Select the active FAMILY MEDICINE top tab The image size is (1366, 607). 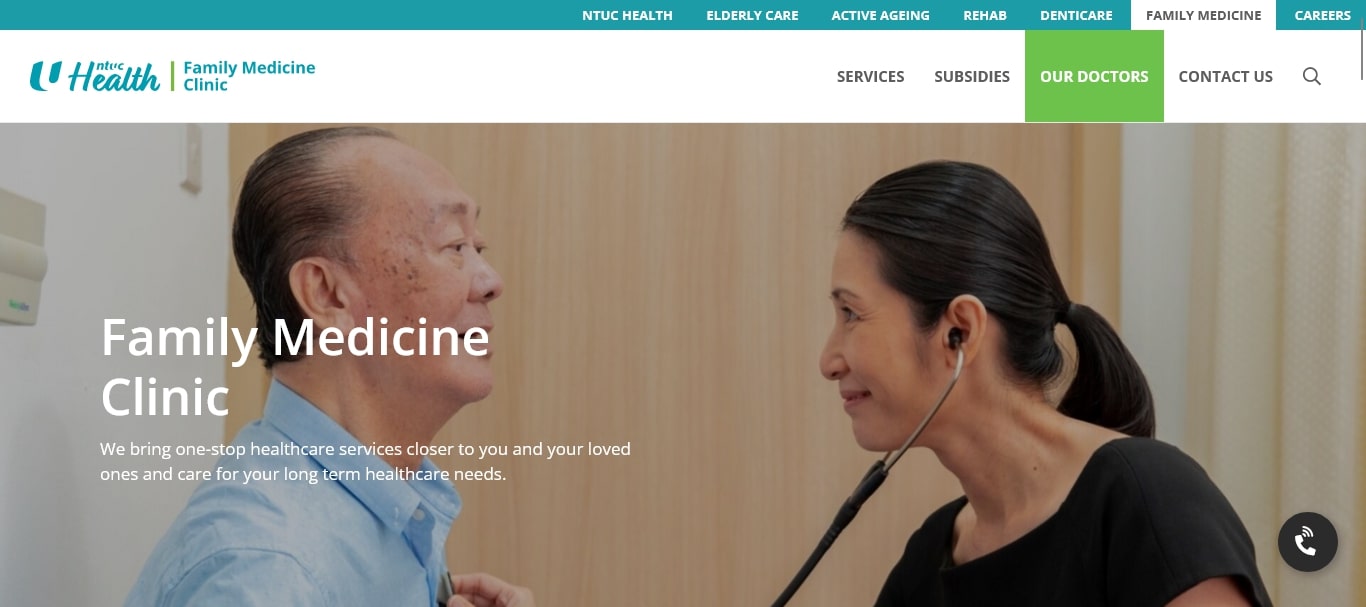1204,15
